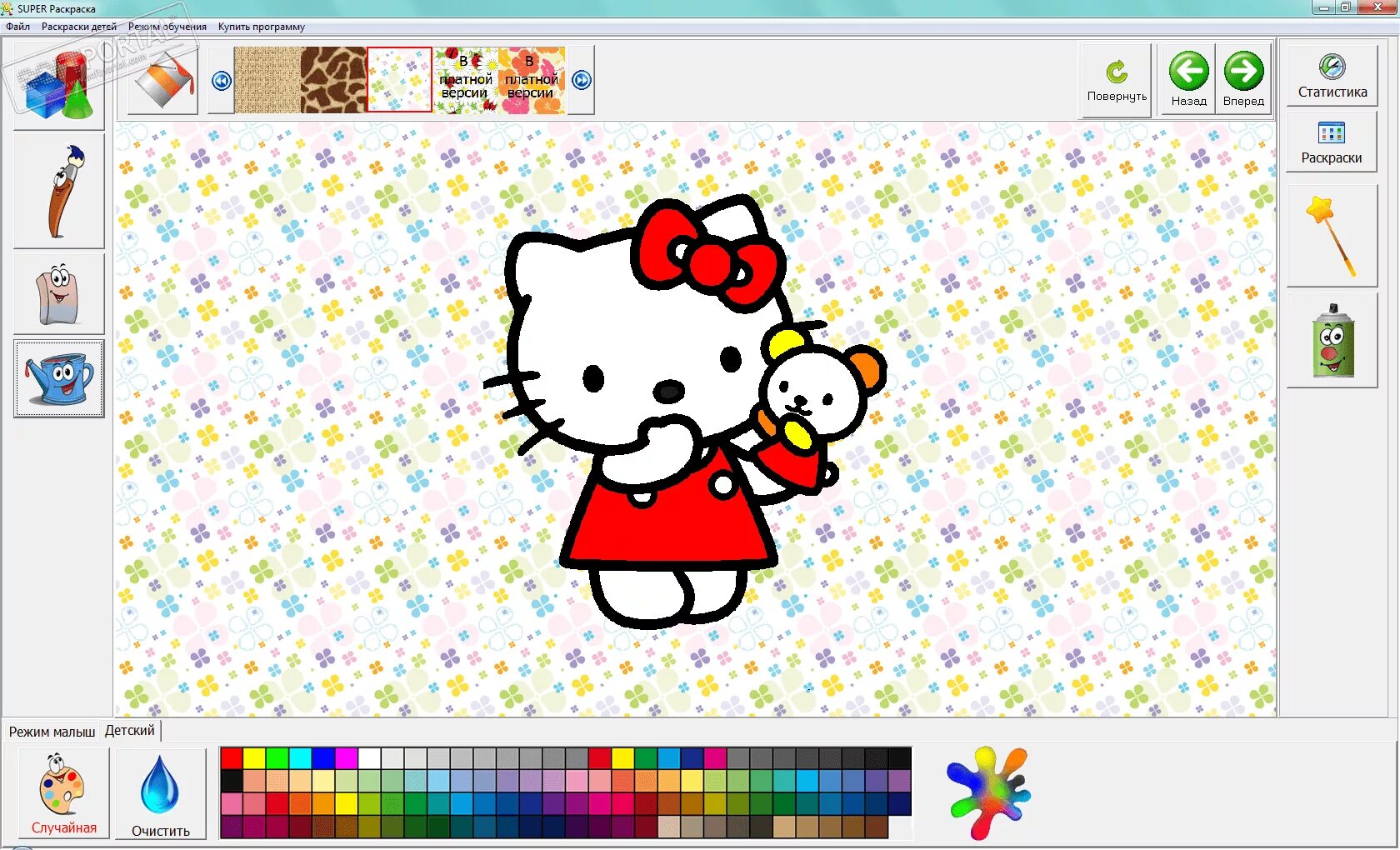Click the paint bucket pattern fill icon
The image size is (1400, 850).
[163, 81]
